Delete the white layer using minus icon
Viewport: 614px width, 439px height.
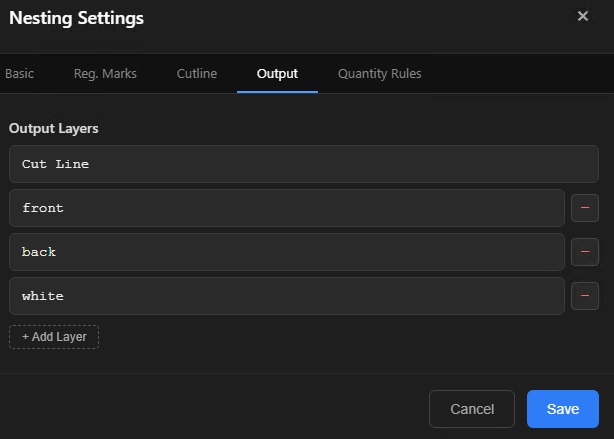585,296
